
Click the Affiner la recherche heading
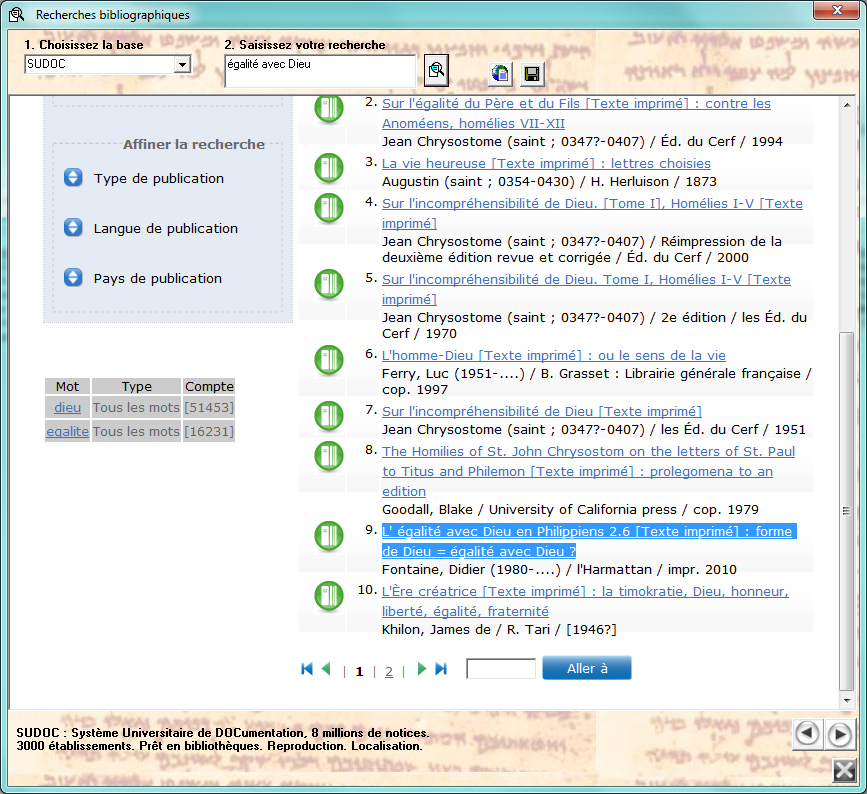click(194, 144)
